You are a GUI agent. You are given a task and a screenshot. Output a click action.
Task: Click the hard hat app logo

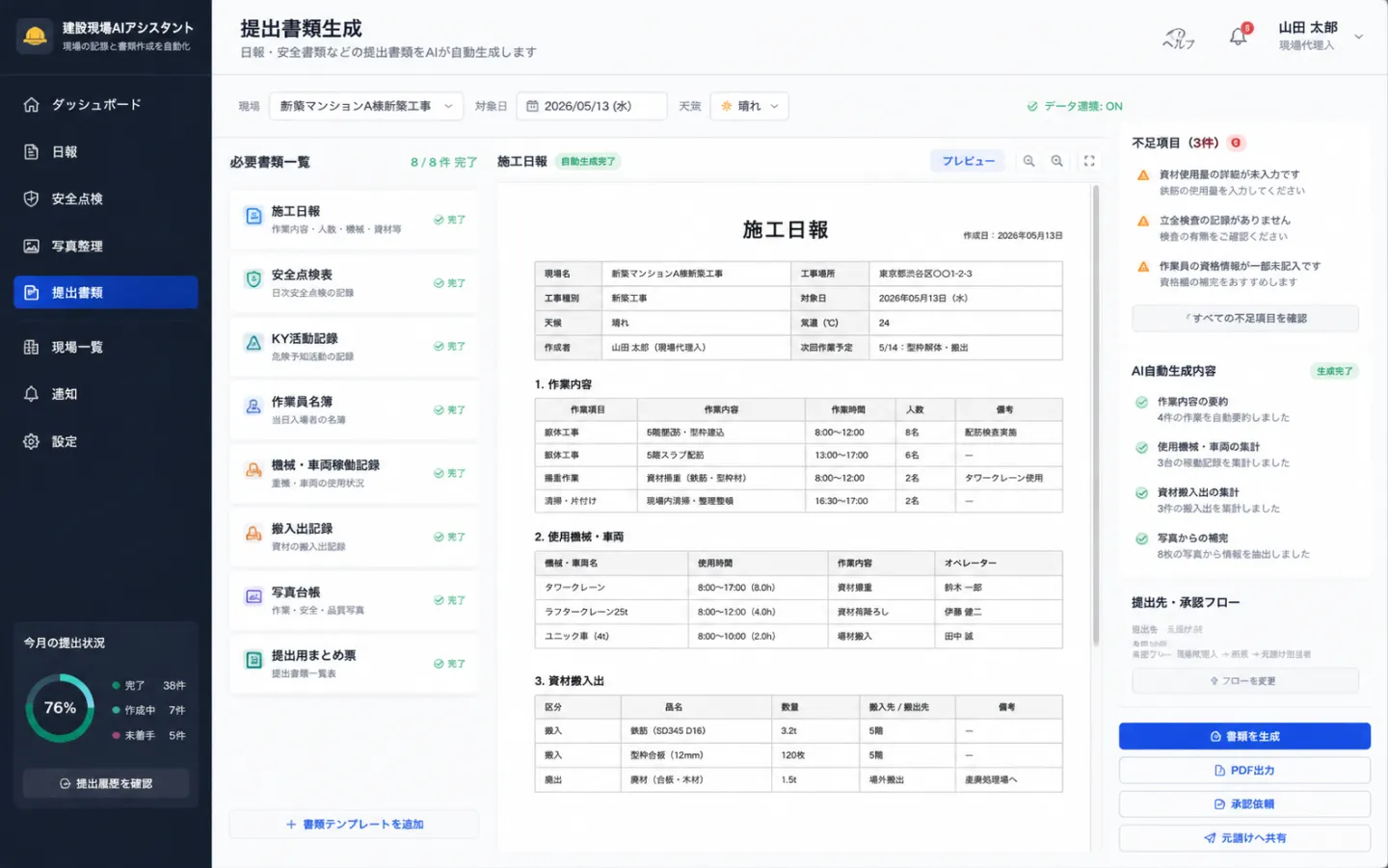coord(35,37)
